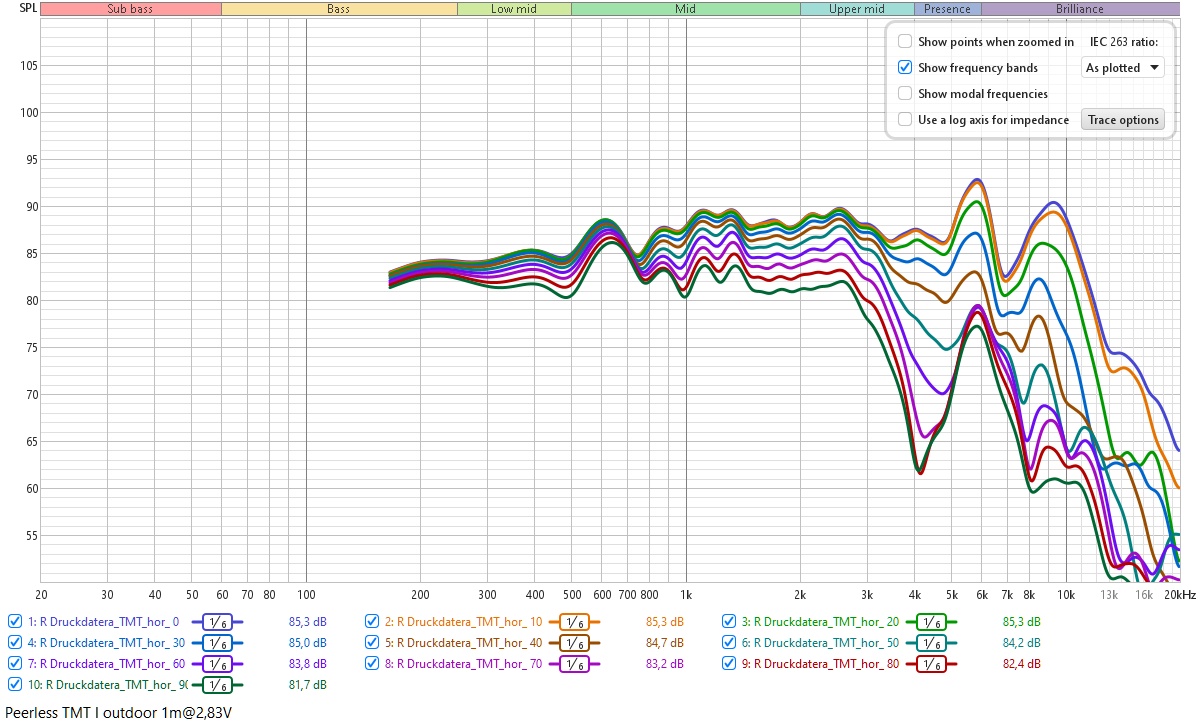1200x727 pixels.
Task: Uncheck Show frequency bands option
Action: coord(905,68)
